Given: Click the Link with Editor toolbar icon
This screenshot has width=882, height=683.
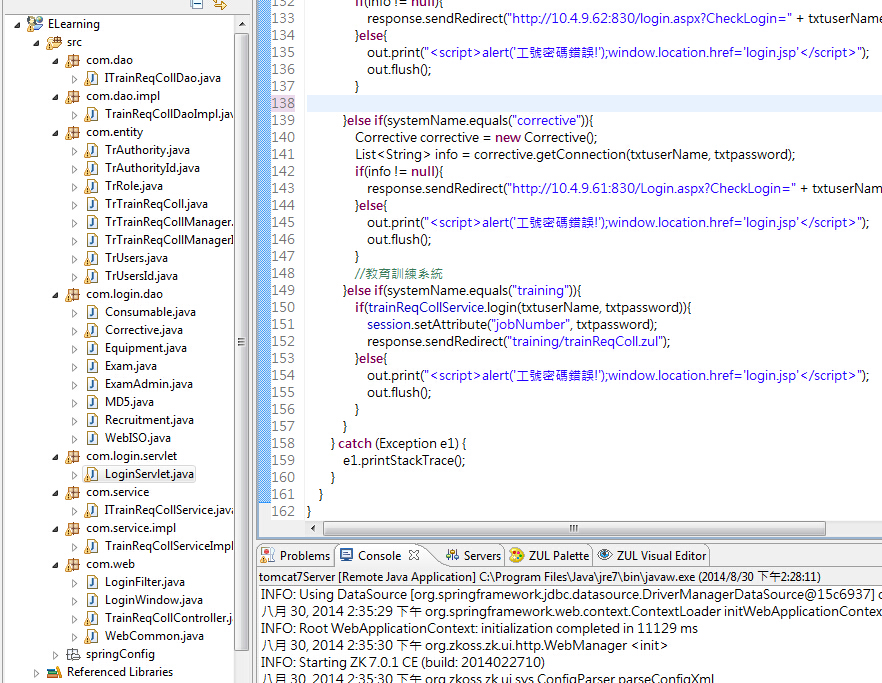Looking at the screenshot, I should click(x=219, y=4).
